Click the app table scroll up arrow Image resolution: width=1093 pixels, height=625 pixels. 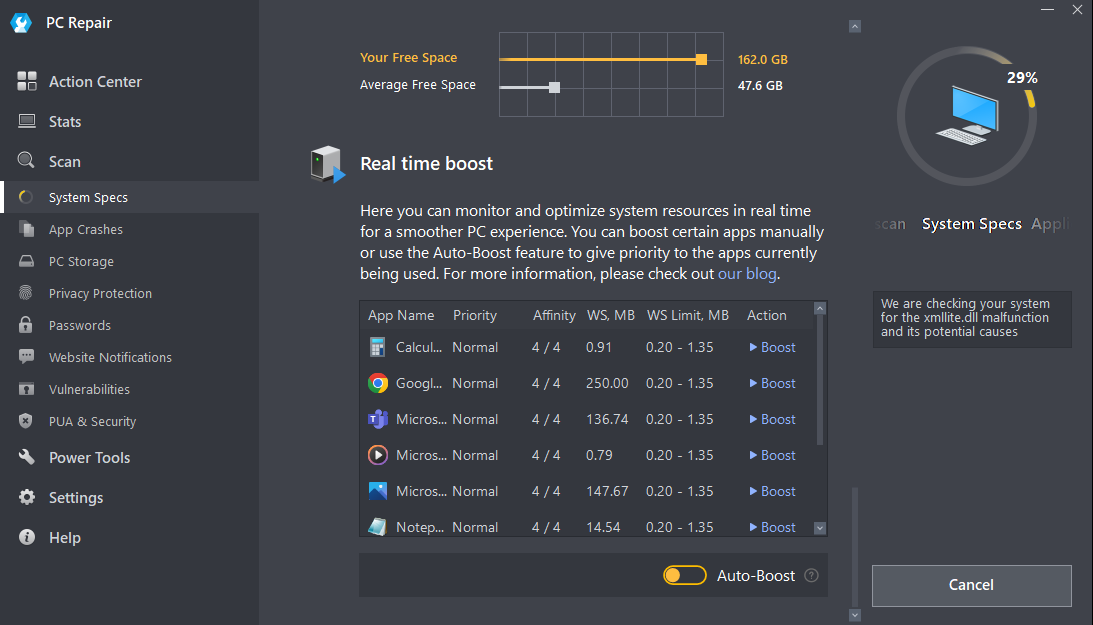[x=820, y=309]
